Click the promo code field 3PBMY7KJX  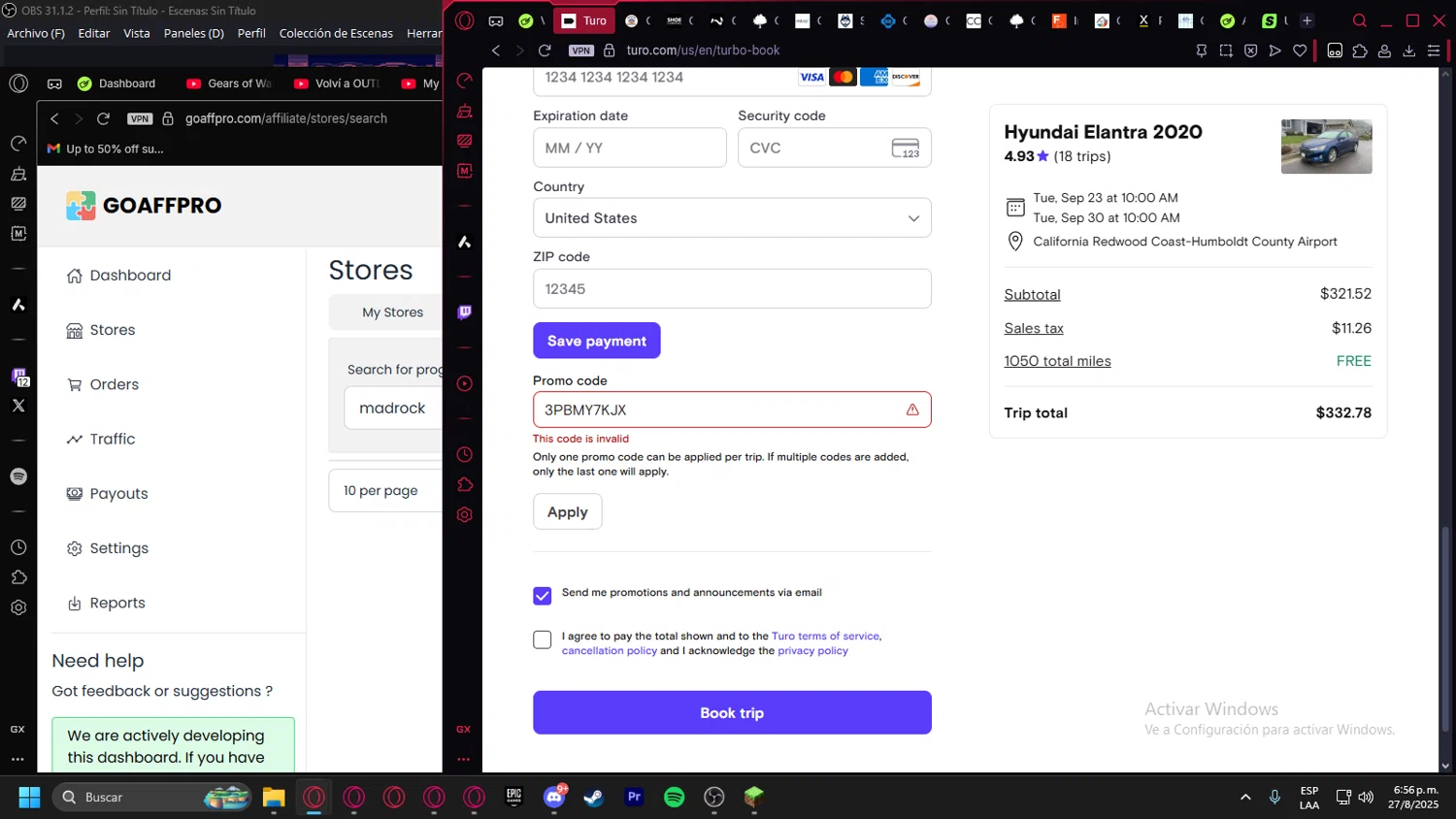pos(732,409)
